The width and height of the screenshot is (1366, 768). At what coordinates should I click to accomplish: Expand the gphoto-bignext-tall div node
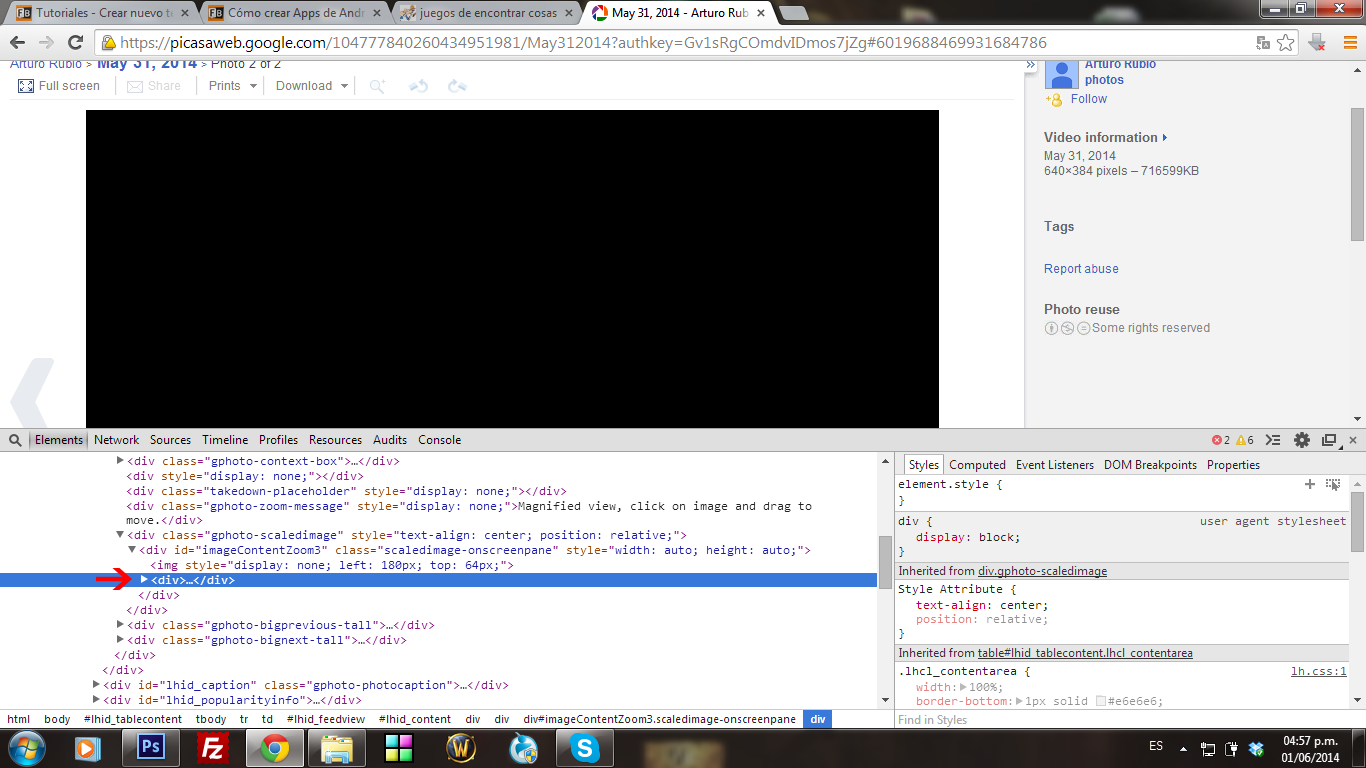pos(120,640)
